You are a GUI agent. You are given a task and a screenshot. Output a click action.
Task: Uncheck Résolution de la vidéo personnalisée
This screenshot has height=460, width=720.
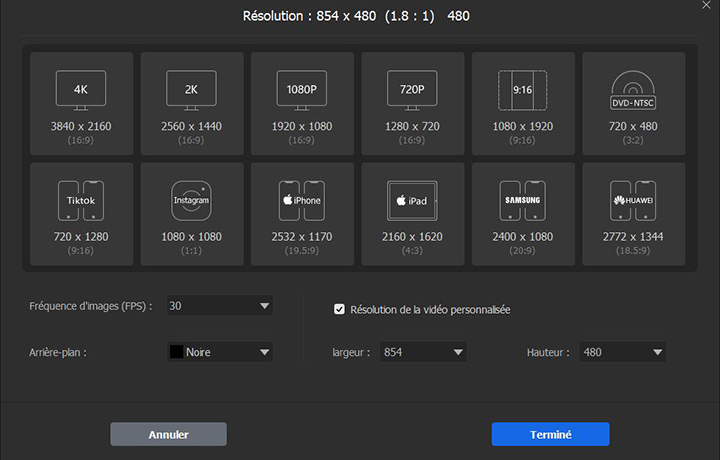339,309
